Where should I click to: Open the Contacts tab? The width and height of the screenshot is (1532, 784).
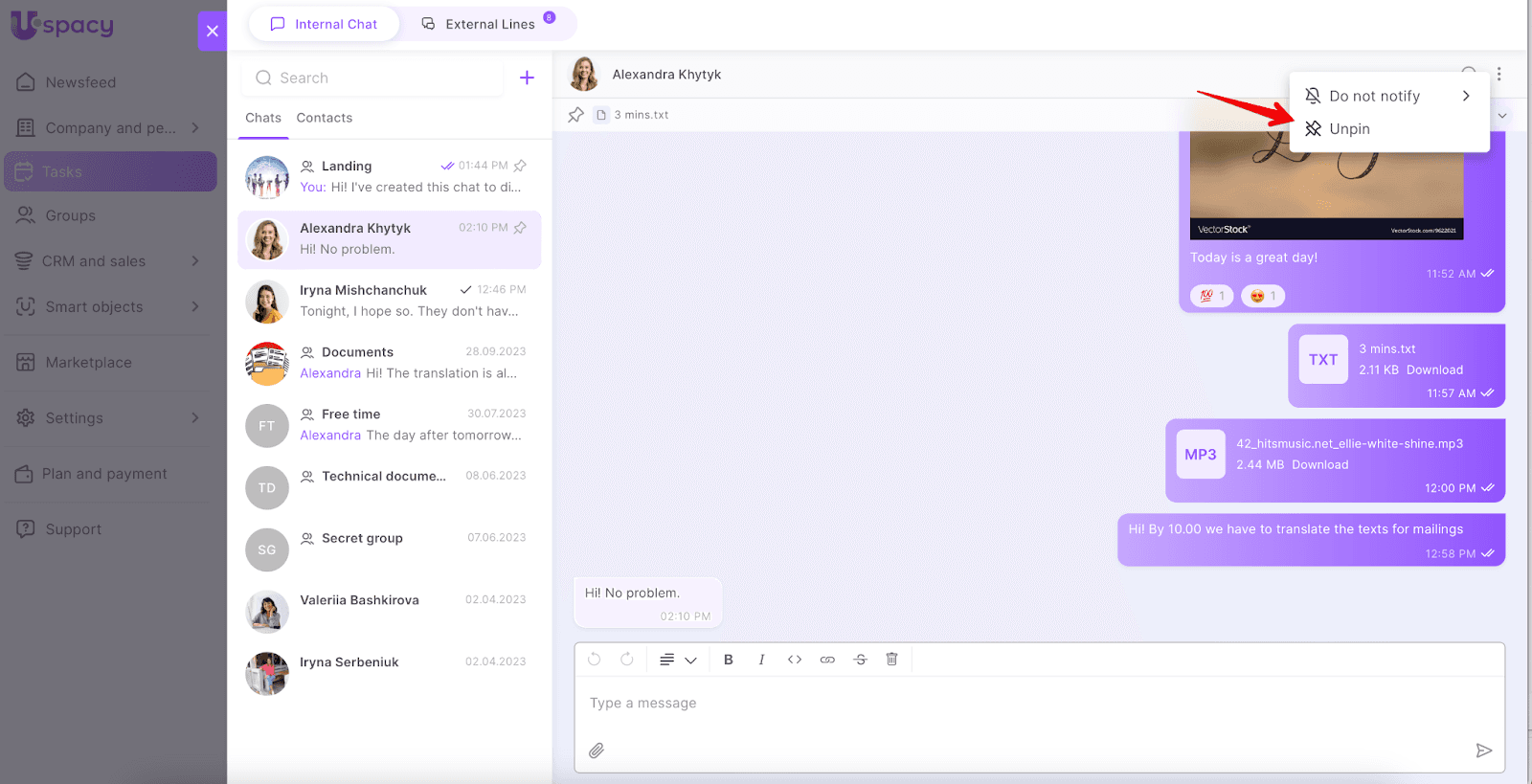coord(324,118)
